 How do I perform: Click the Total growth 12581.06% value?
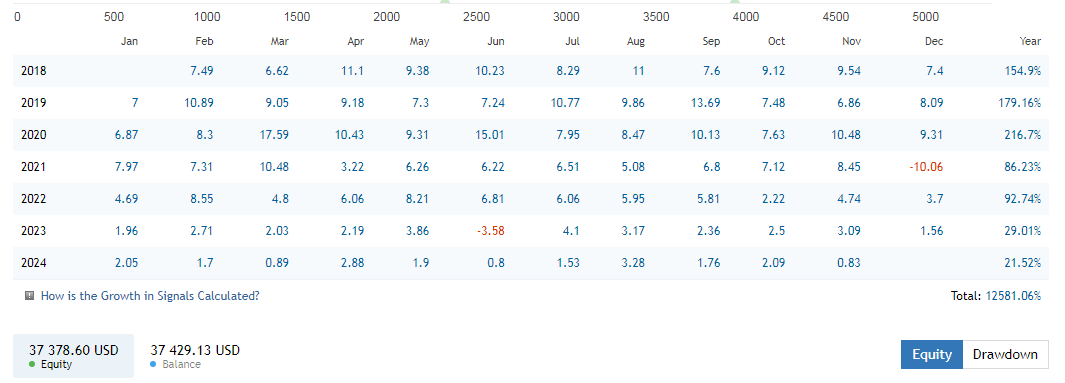[1013, 296]
